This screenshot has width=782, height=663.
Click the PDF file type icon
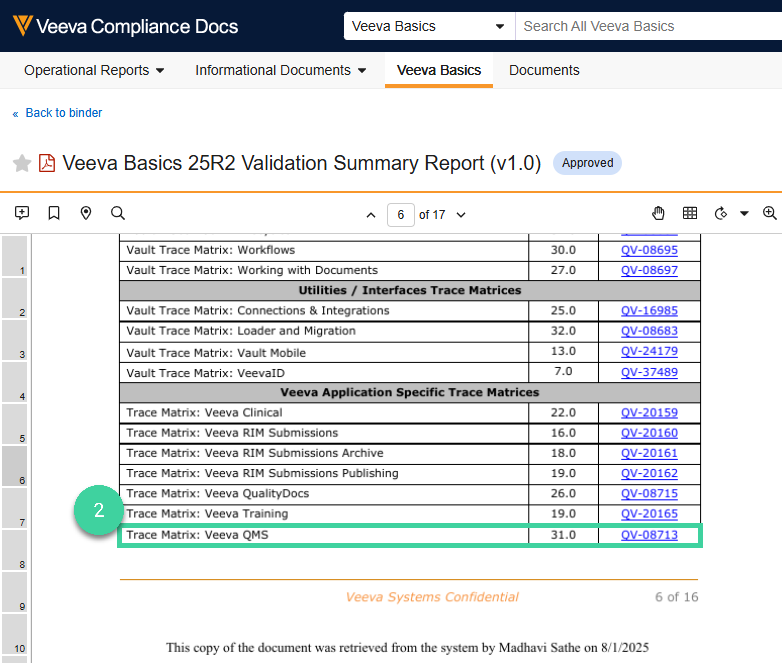(x=47, y=163)
